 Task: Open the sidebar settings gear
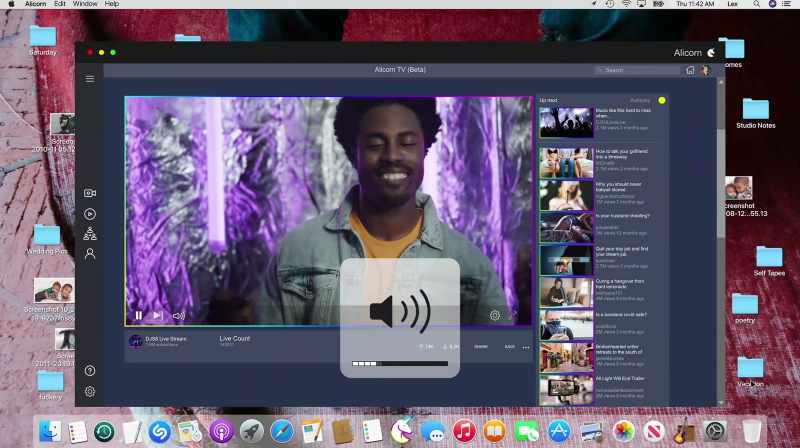click(x=90, y=391)
